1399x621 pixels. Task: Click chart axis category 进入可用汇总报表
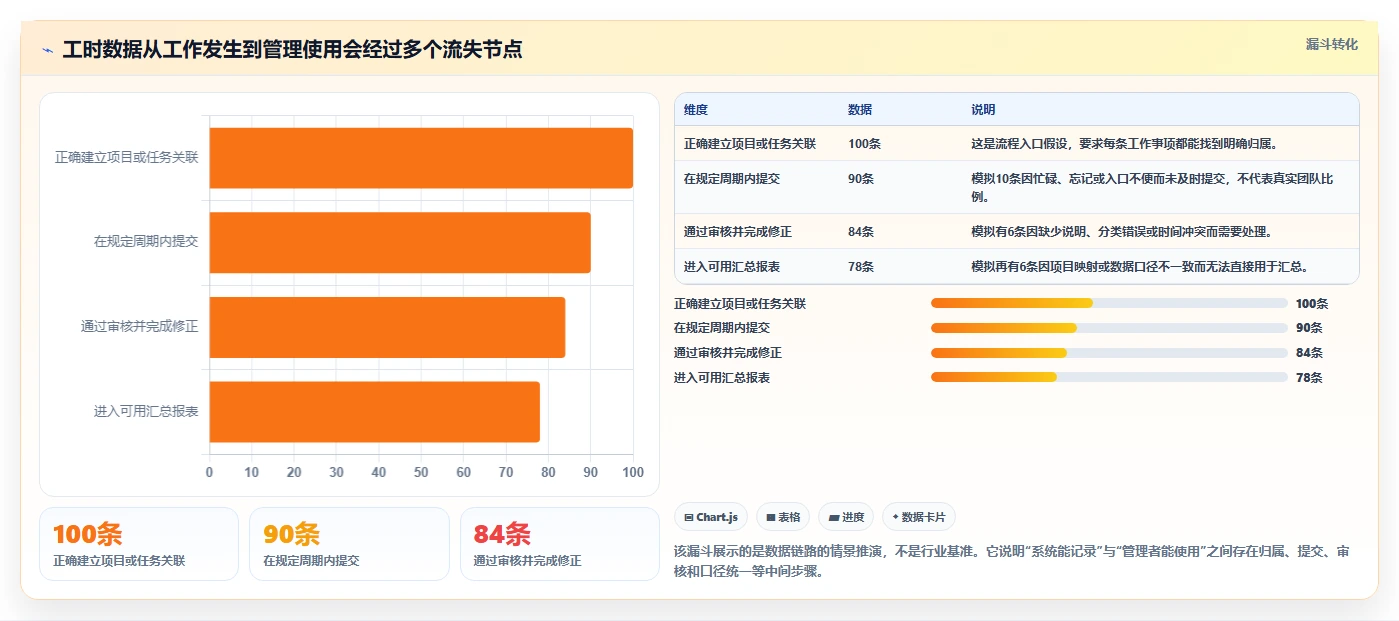pyautogui.click(x=146, y=411)
